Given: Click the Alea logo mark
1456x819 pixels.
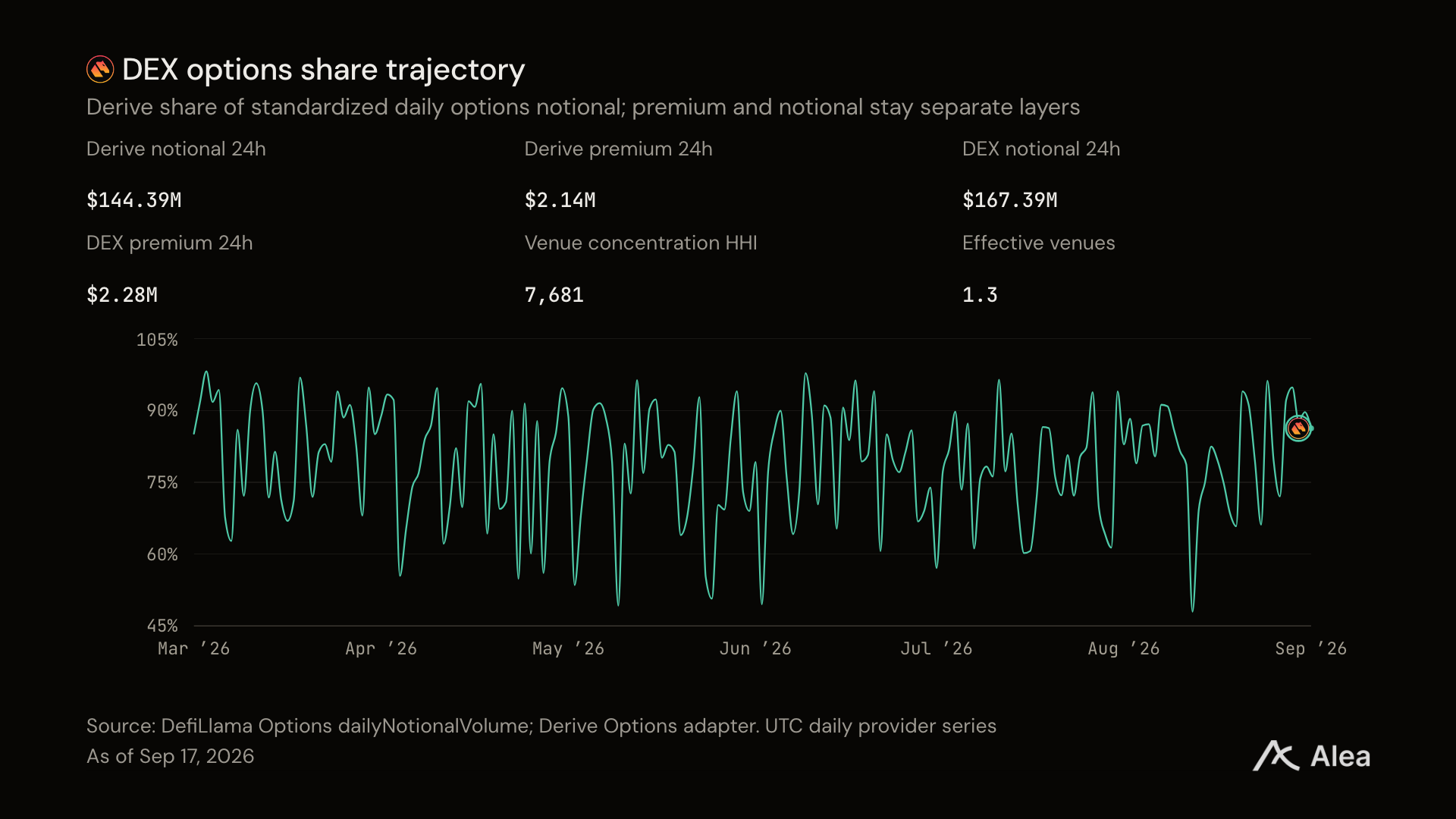Looking at the screenshot, I should [1276, 756].
